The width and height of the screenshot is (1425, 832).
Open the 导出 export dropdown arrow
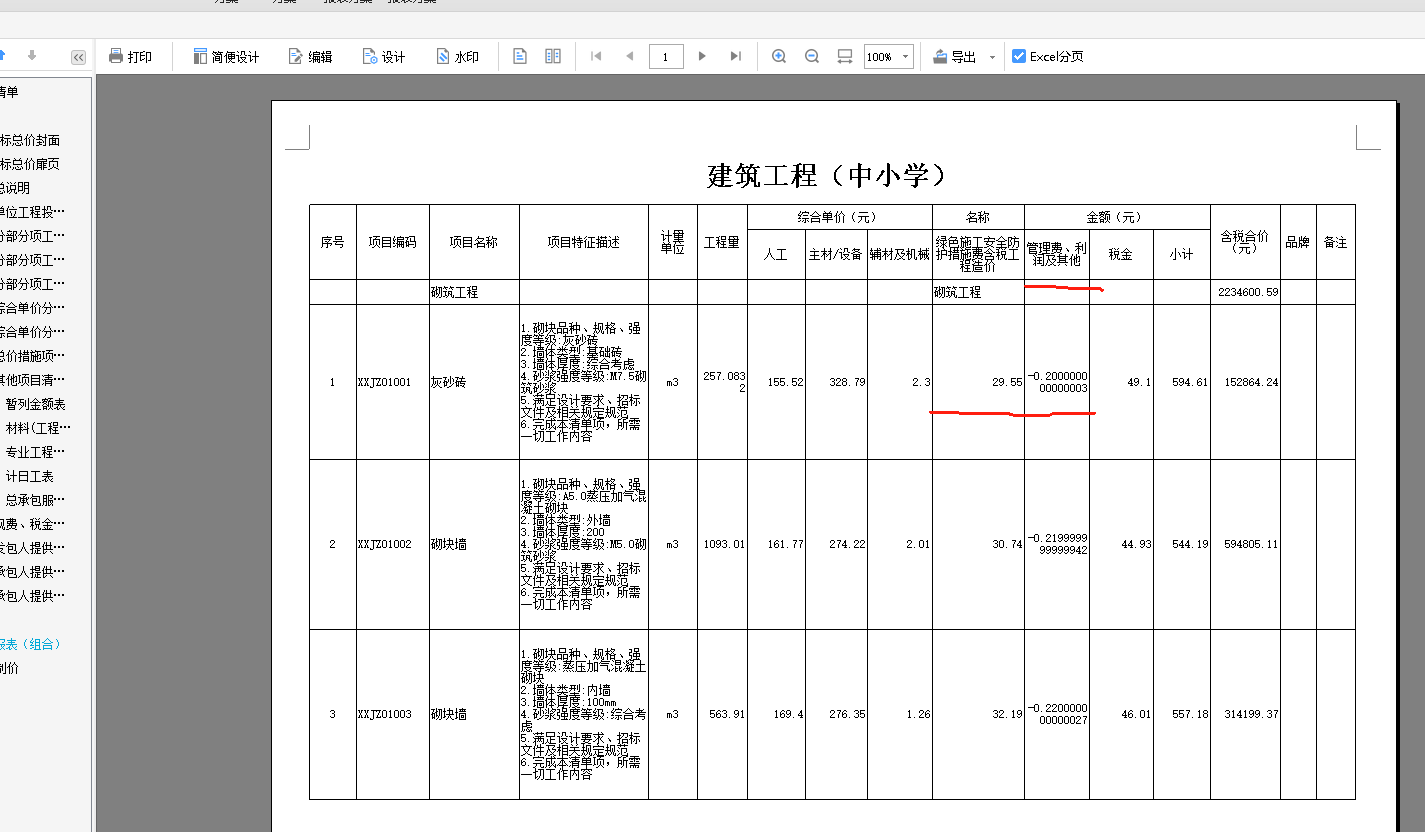coord(992,57)
